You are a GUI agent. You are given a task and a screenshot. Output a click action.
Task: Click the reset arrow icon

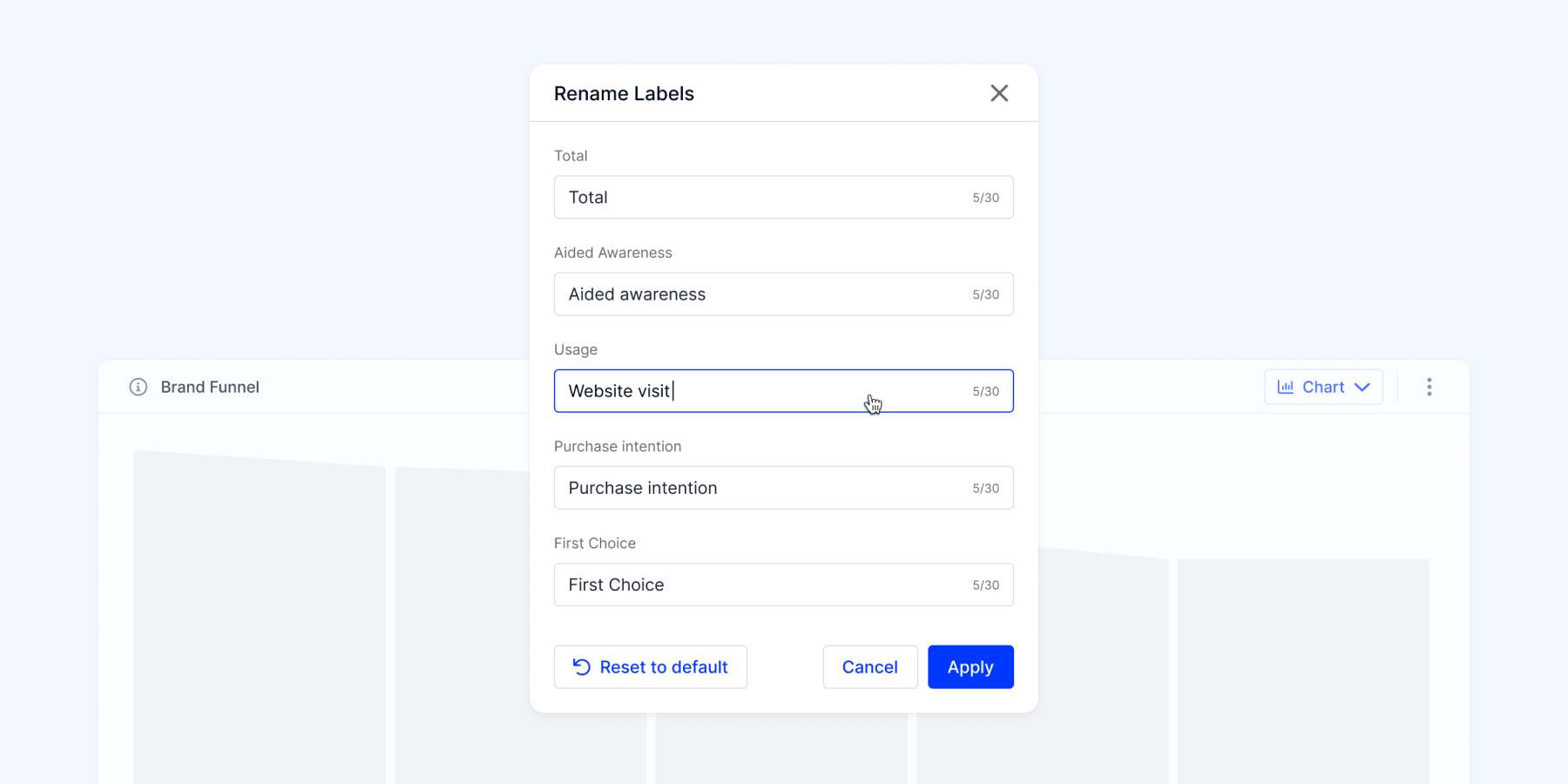point(581,666)
